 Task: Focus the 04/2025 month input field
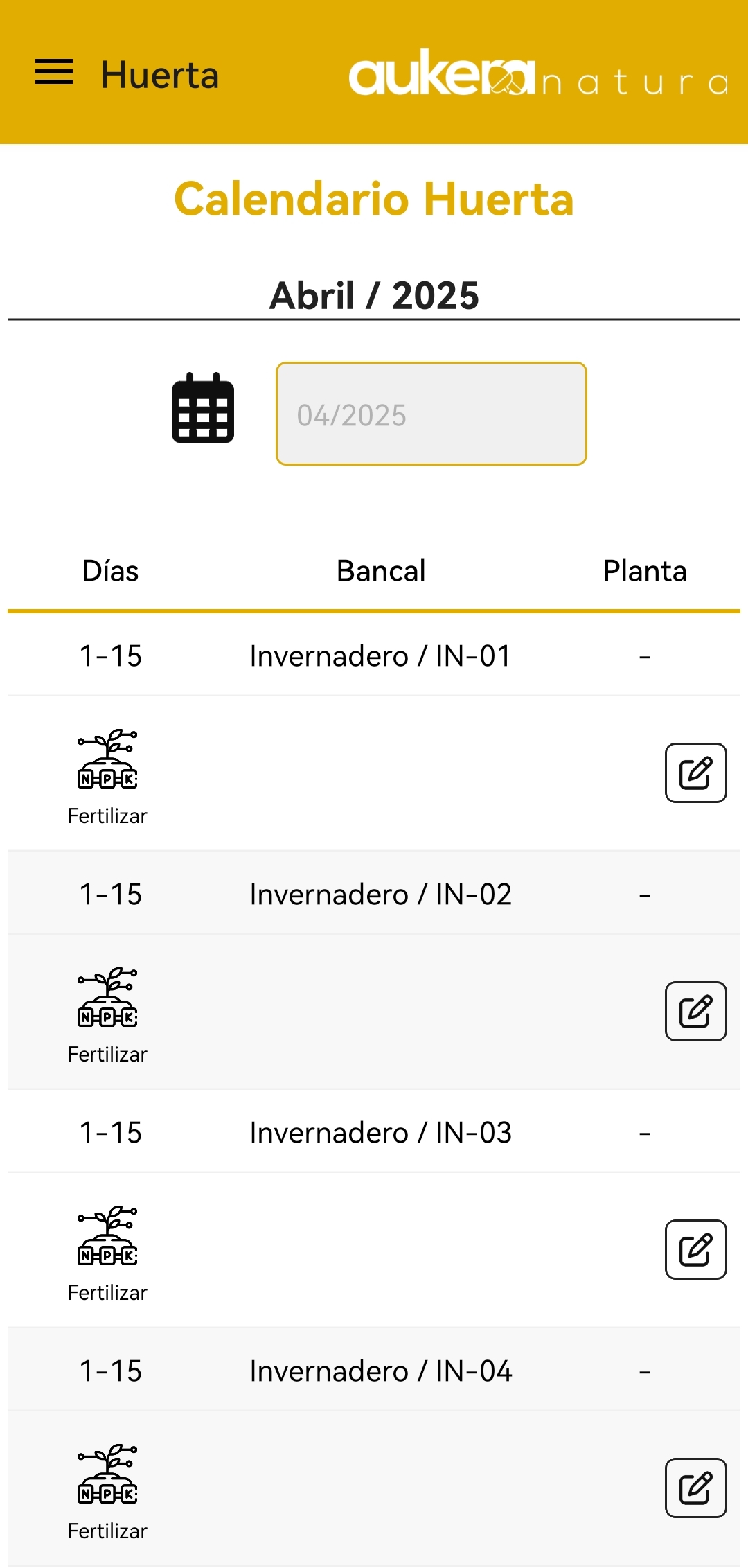coord(431,414)
